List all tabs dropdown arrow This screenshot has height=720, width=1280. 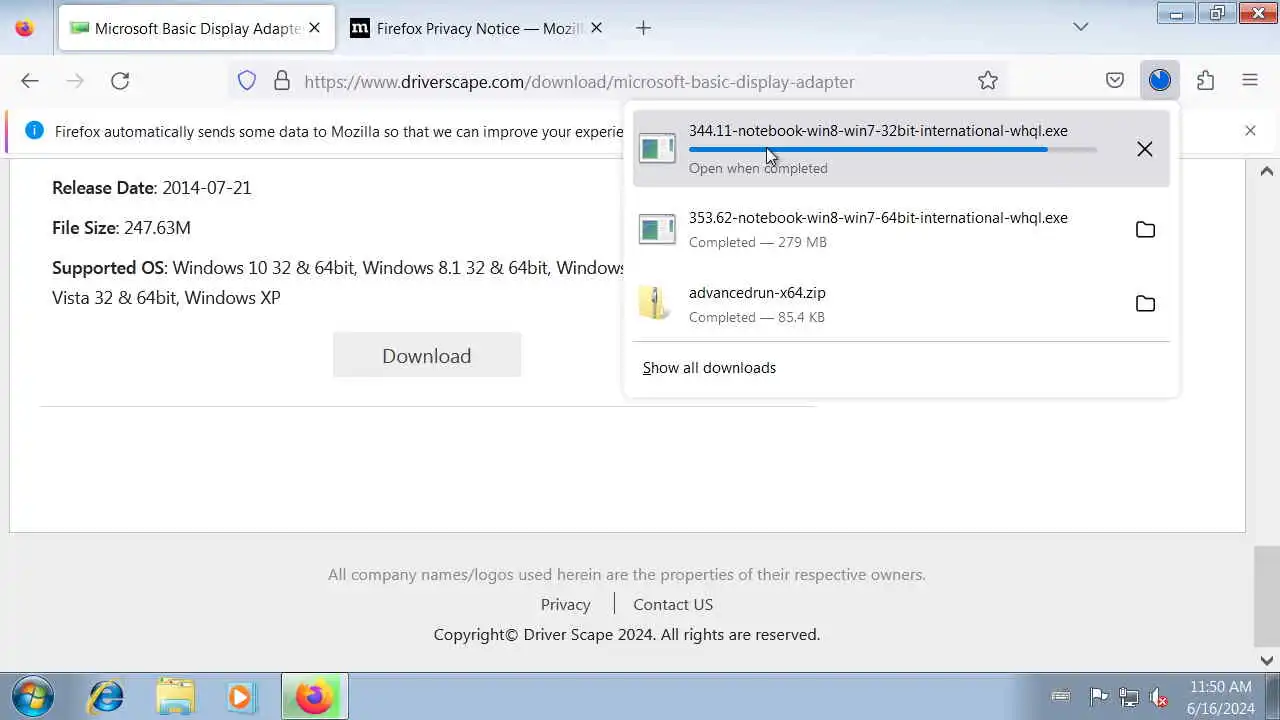pos(1081,27)
